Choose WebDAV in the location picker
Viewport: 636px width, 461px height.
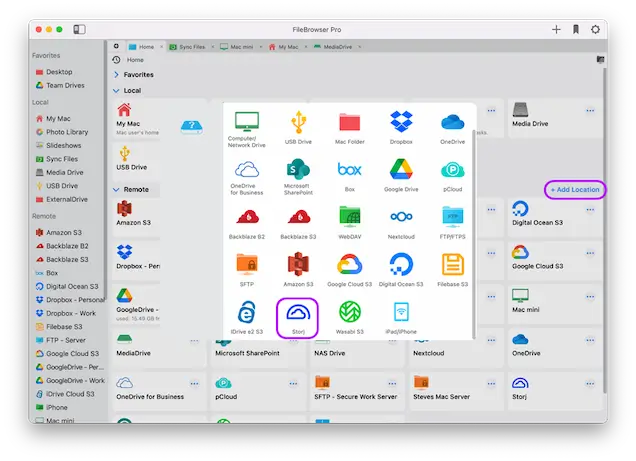pos(350,222)
